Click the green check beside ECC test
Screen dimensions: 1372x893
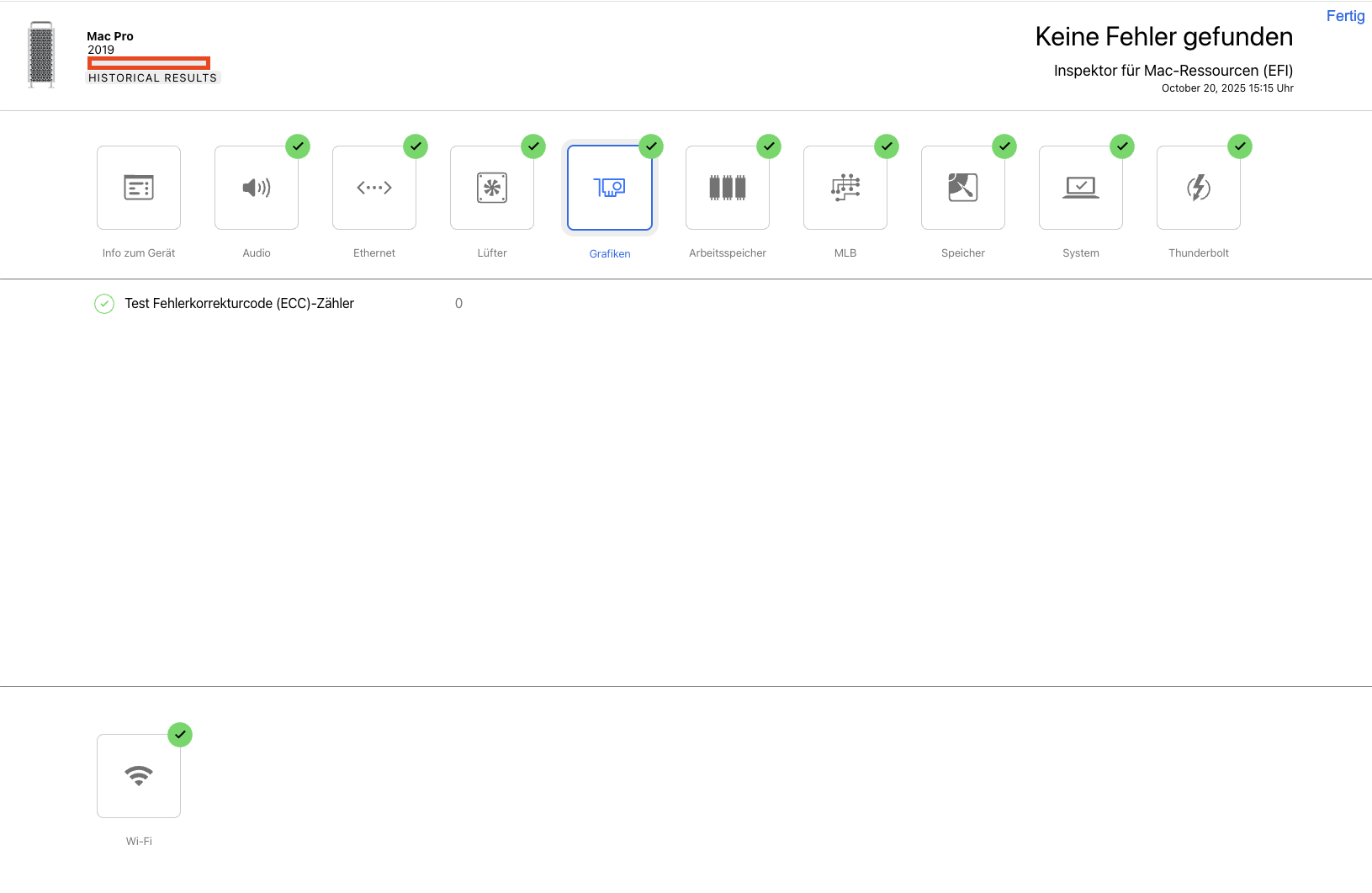(x=104, y=304)
